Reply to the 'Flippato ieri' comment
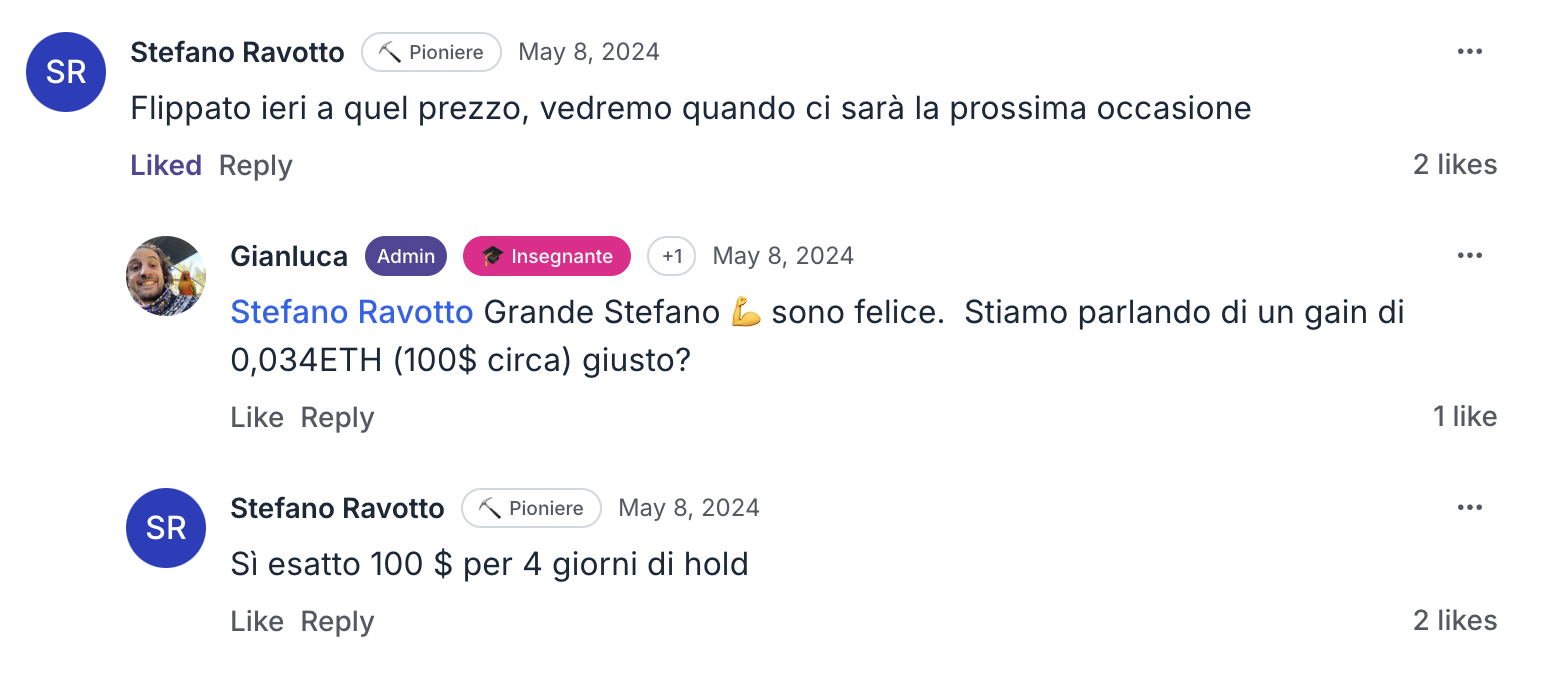Image resolution: width=1544 pixels, height=676 pixels. pyautogui.click(x=255, y=165)
